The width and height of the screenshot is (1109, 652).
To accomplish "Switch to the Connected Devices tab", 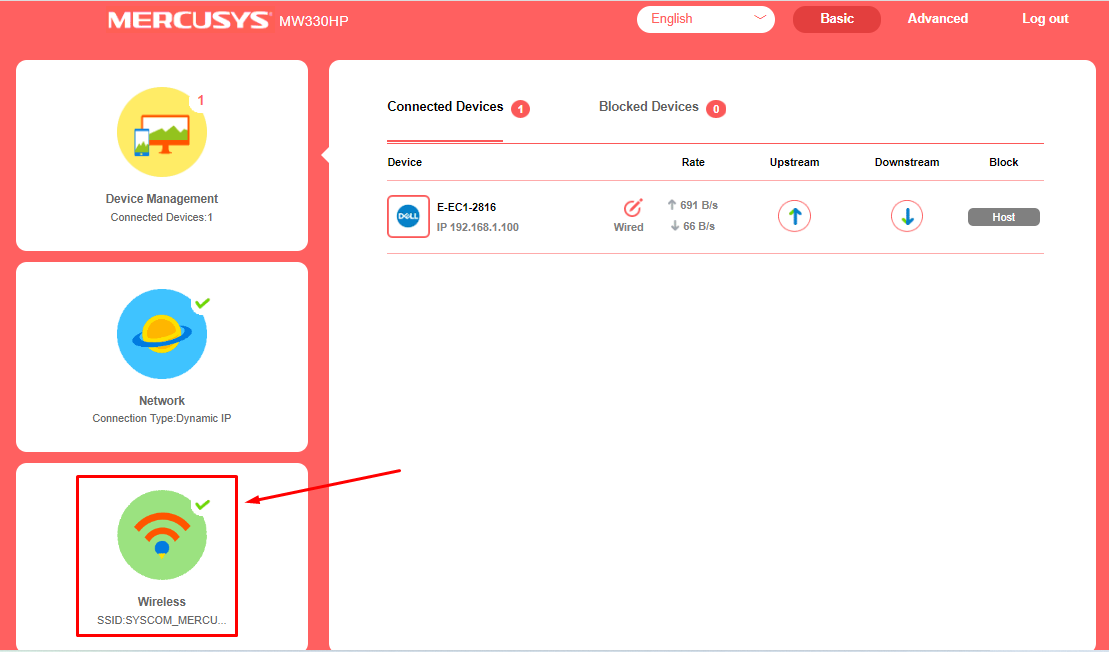I will [445, 107].
